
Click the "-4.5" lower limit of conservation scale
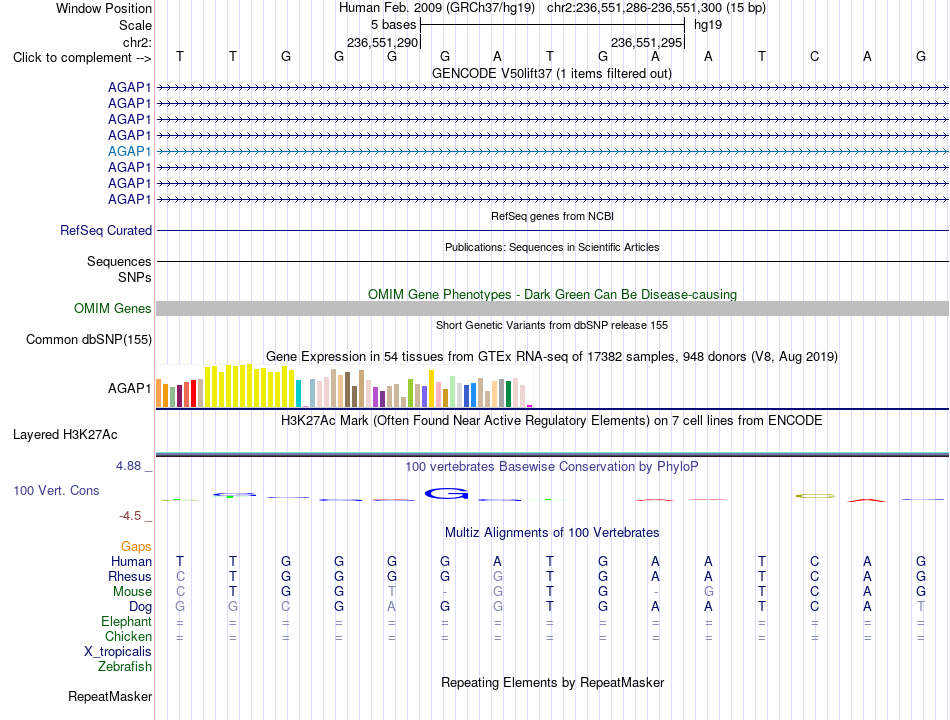(x=130, y=516)
